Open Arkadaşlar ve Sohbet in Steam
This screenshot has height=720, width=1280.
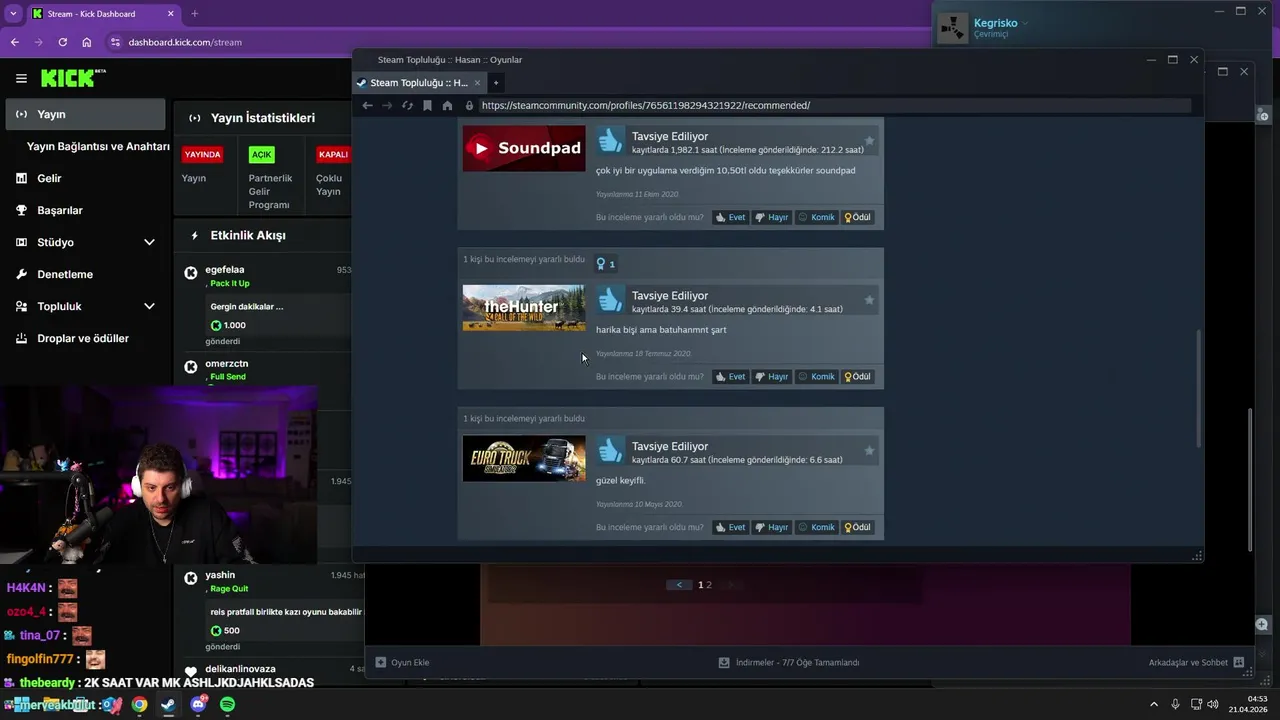[x=1196, y=662]
